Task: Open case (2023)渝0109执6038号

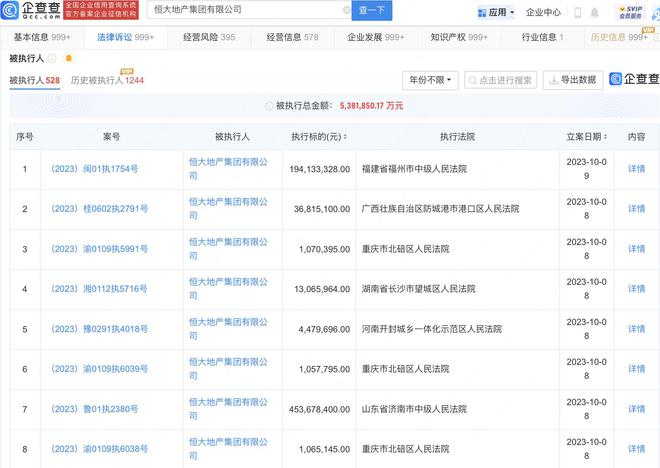Action: (99, 449)
